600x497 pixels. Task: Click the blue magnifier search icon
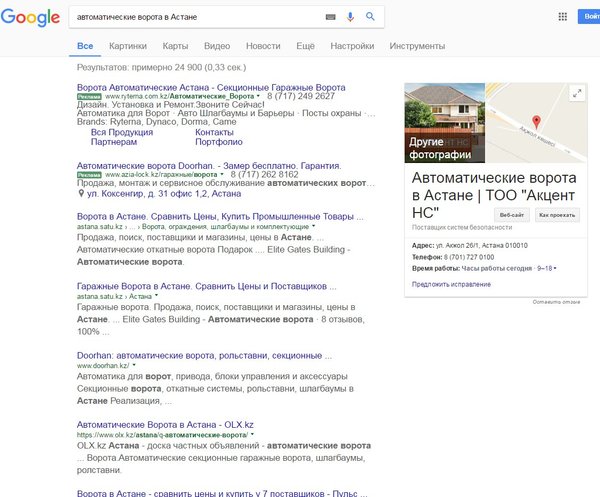pos(370,18)
